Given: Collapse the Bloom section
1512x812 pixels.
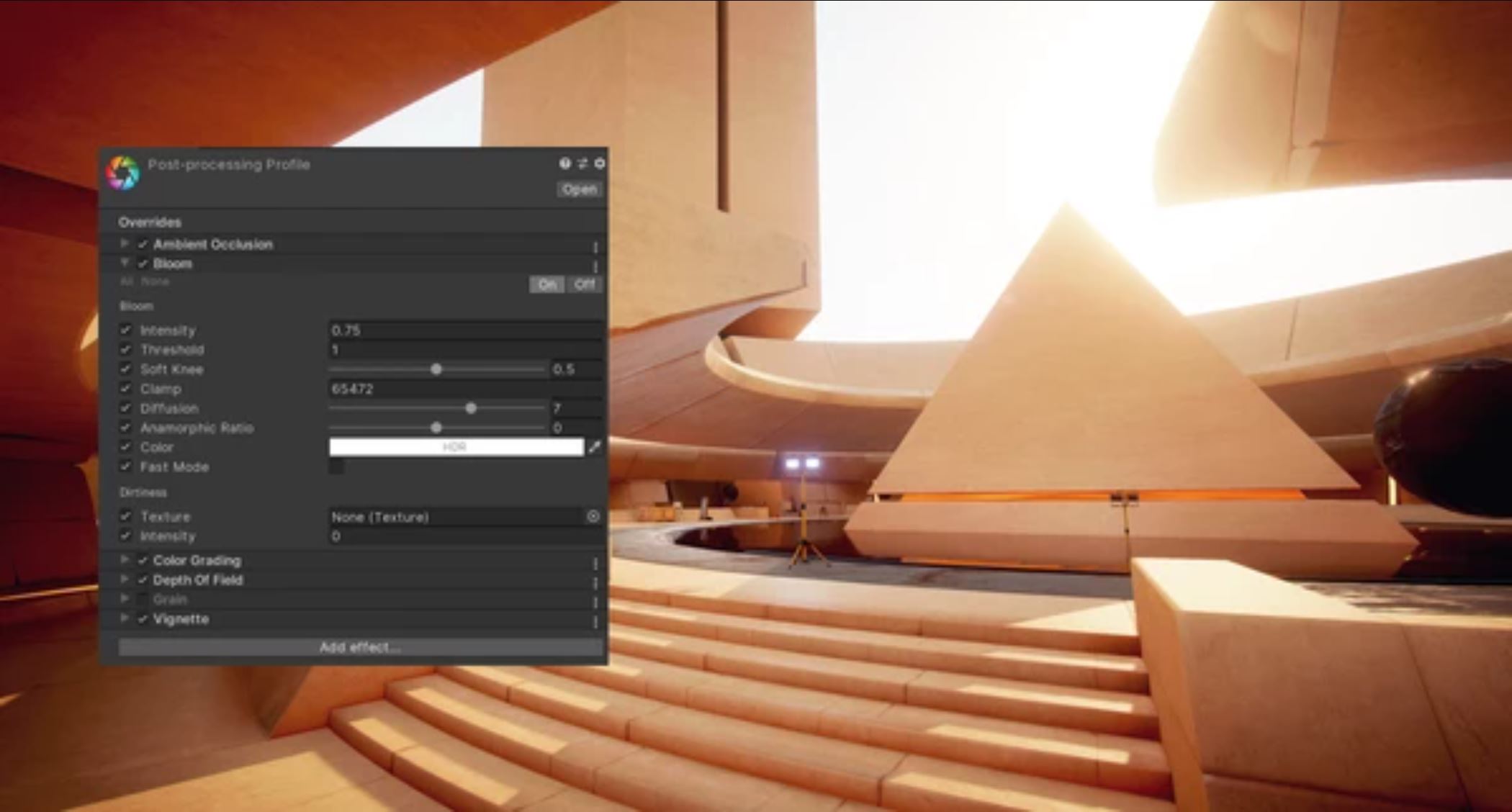Looking at the screenshot, I should click(x=124, y=263).
